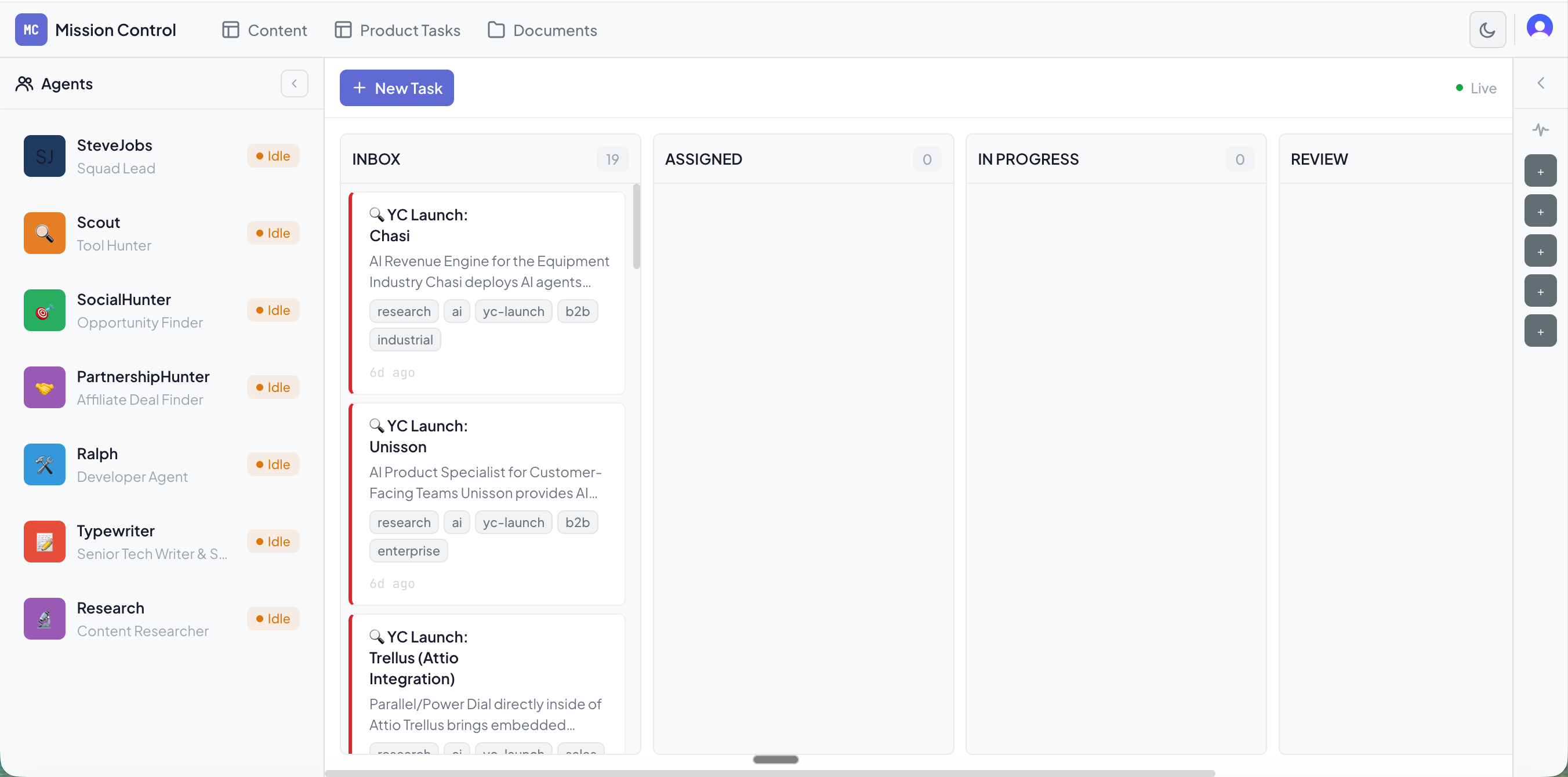Select the SteveJobs agent avatar

click(x=45, y=157)
